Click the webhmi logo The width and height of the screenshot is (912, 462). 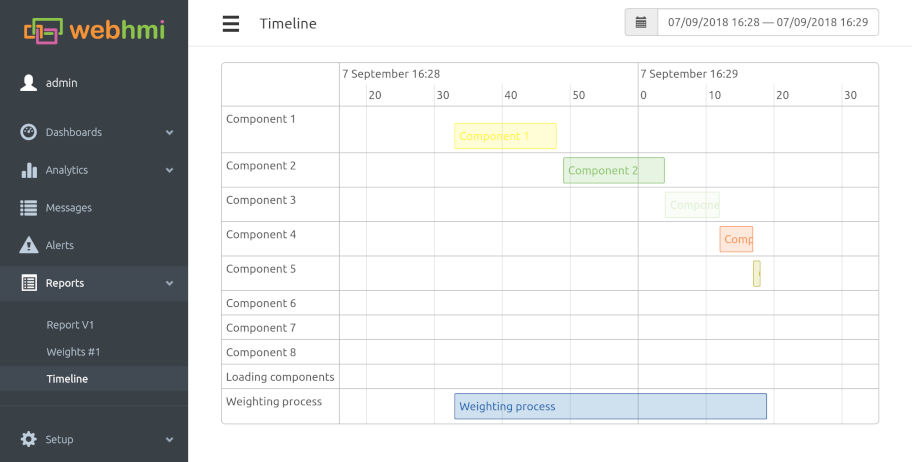point(94,30)
